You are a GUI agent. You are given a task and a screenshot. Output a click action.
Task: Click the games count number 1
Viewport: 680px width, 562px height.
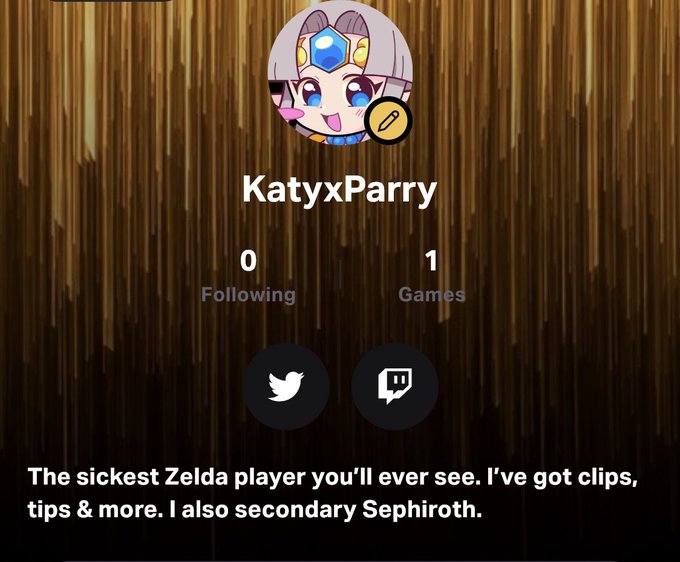pos(432,261)
